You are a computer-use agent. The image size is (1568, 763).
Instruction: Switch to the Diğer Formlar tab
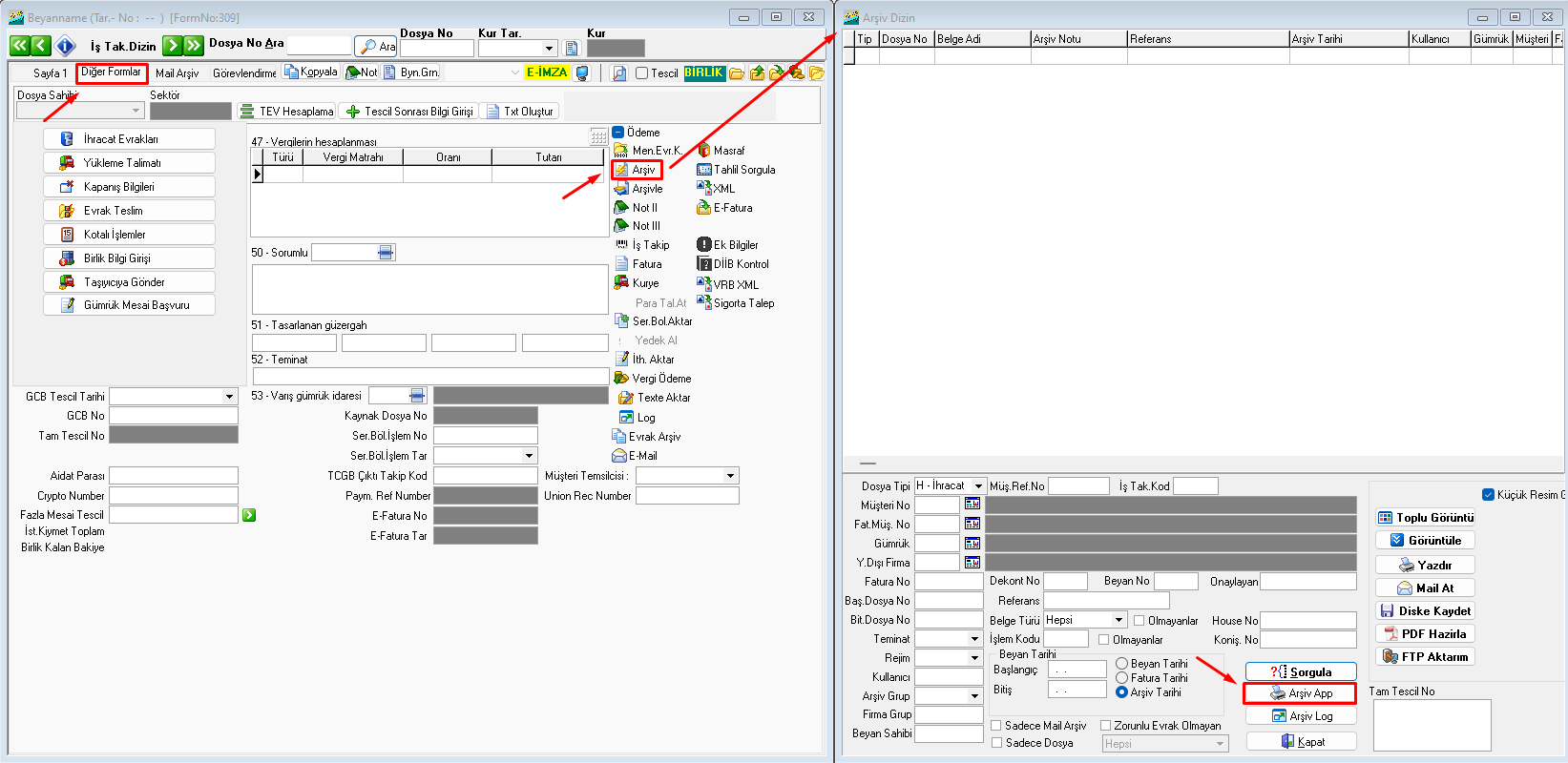point(112,72)
